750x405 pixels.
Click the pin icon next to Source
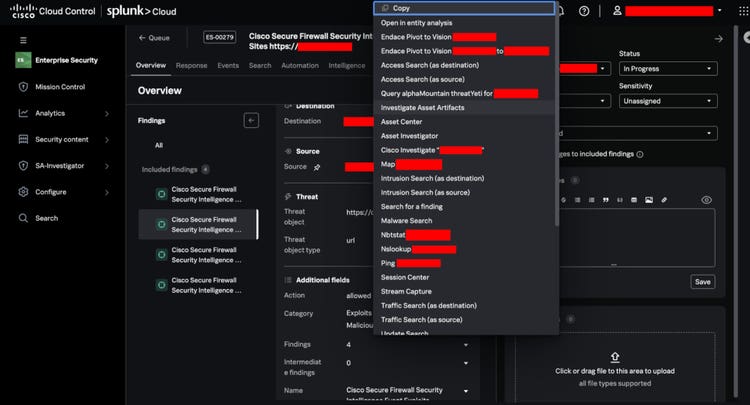pyautogui.click(x=317, y=167)
